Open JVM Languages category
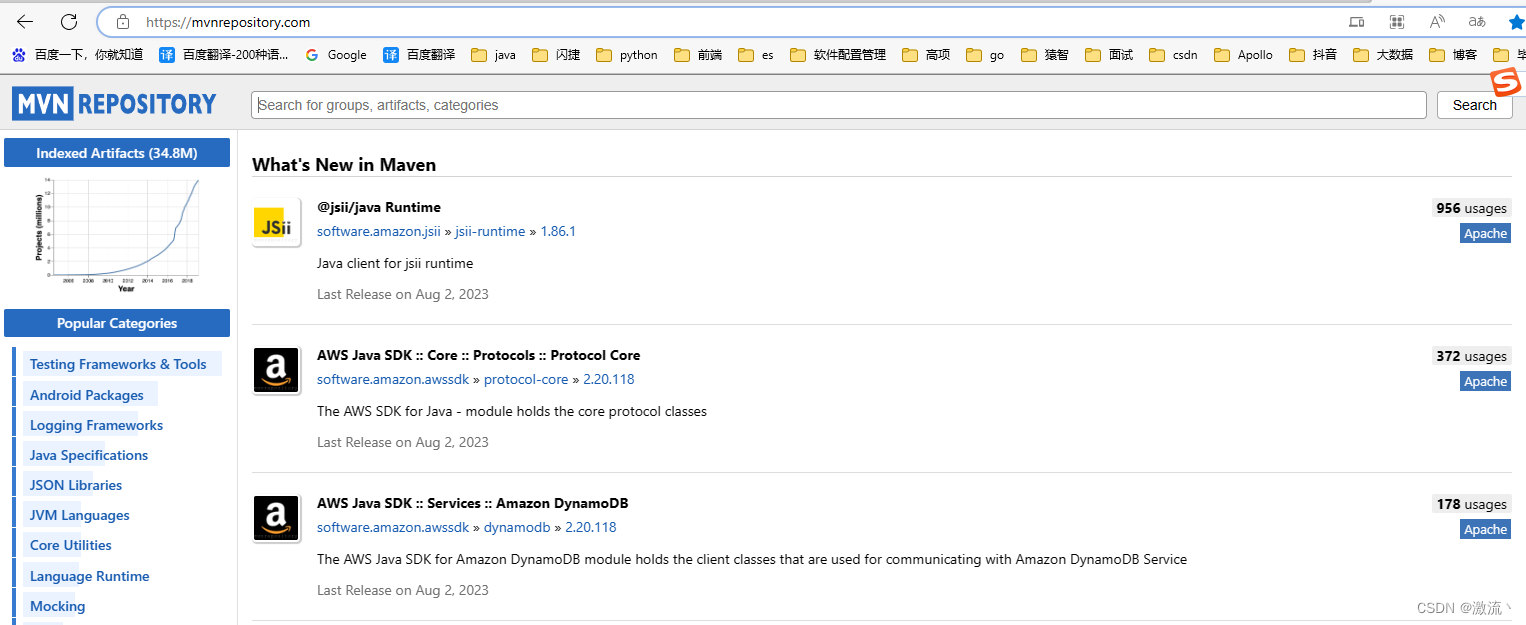The height and width of the screenshot is (625, 1526). point(80,515)
